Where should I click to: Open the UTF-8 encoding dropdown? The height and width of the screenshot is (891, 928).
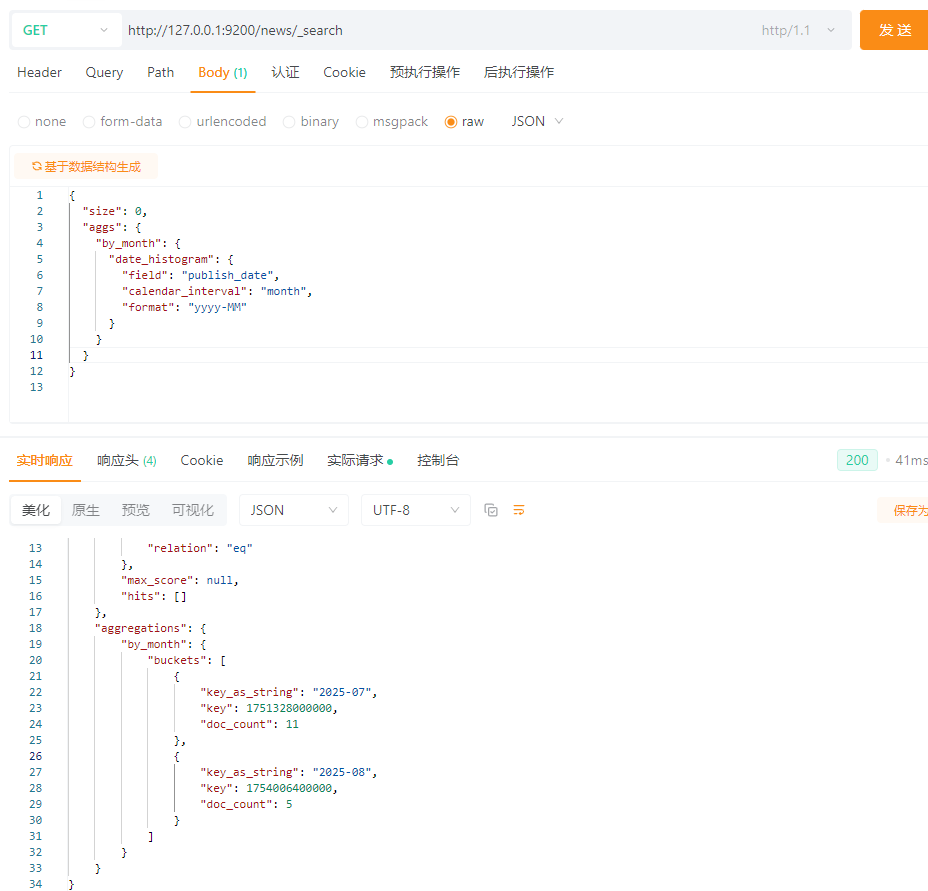coord(415,510)
